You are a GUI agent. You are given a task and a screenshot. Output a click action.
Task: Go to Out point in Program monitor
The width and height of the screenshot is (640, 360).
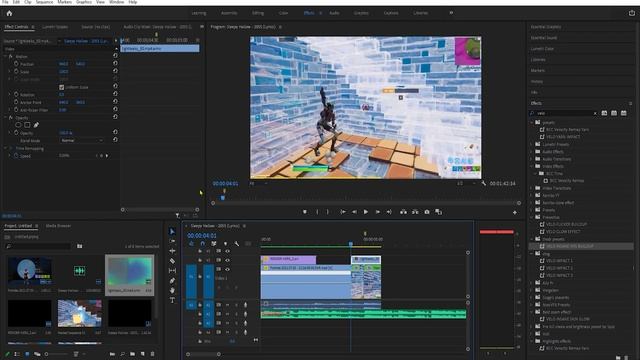coord(389,212)
